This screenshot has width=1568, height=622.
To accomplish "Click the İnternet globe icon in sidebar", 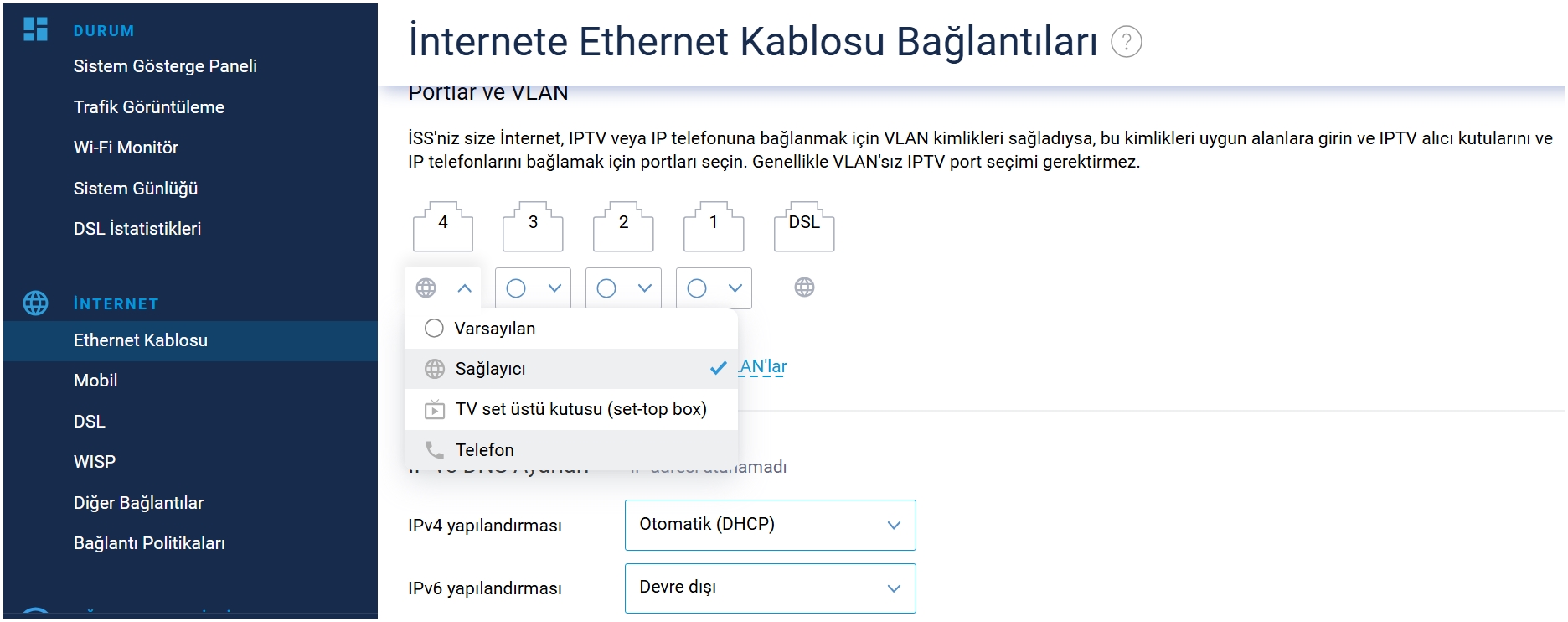I will (x=35, y=303).
